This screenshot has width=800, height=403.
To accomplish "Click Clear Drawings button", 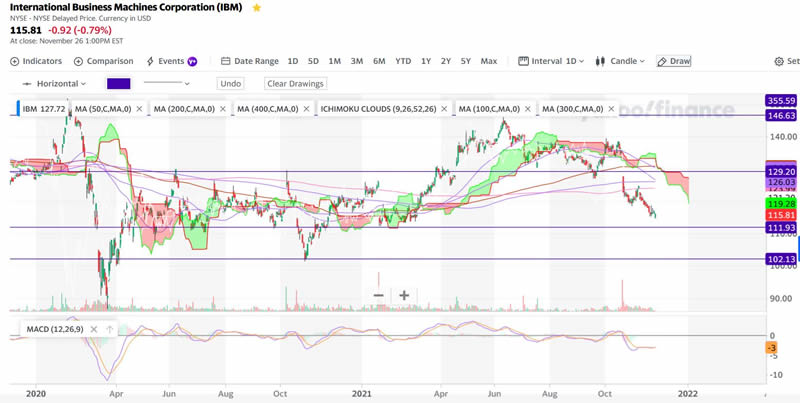I will click(x=295, y=84).
